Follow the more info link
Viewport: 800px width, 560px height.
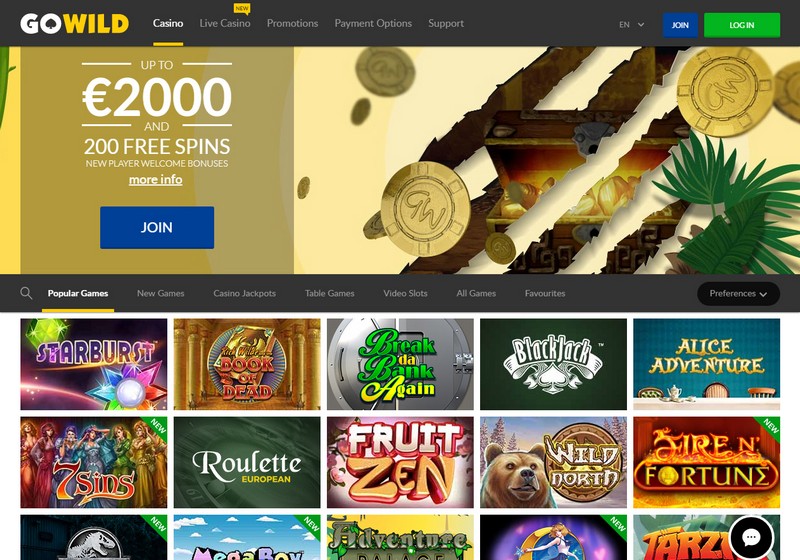tap(156, 180)
